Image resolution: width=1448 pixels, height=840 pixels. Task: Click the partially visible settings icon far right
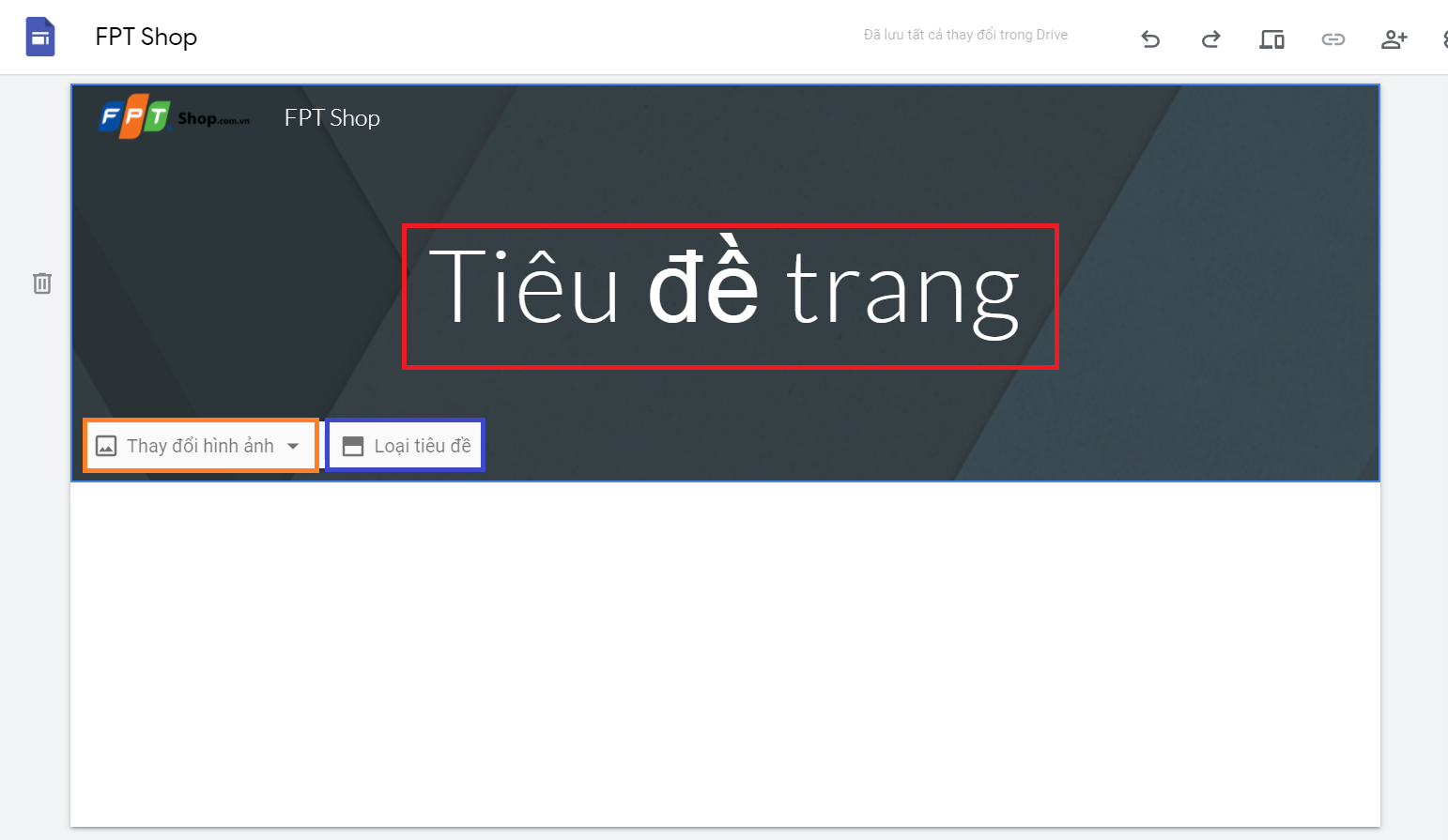click(x=1443, y=38)
